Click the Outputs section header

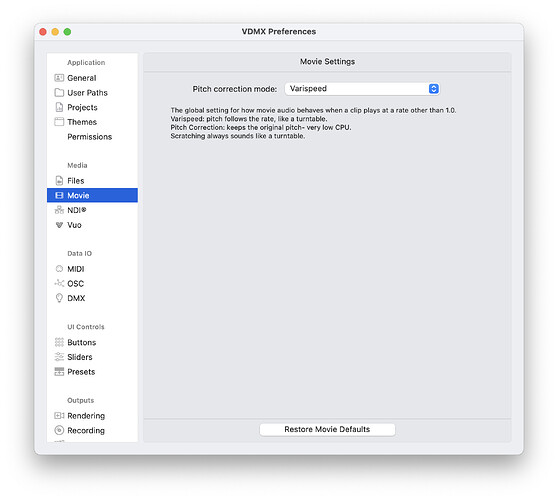[x=80, y=400]
